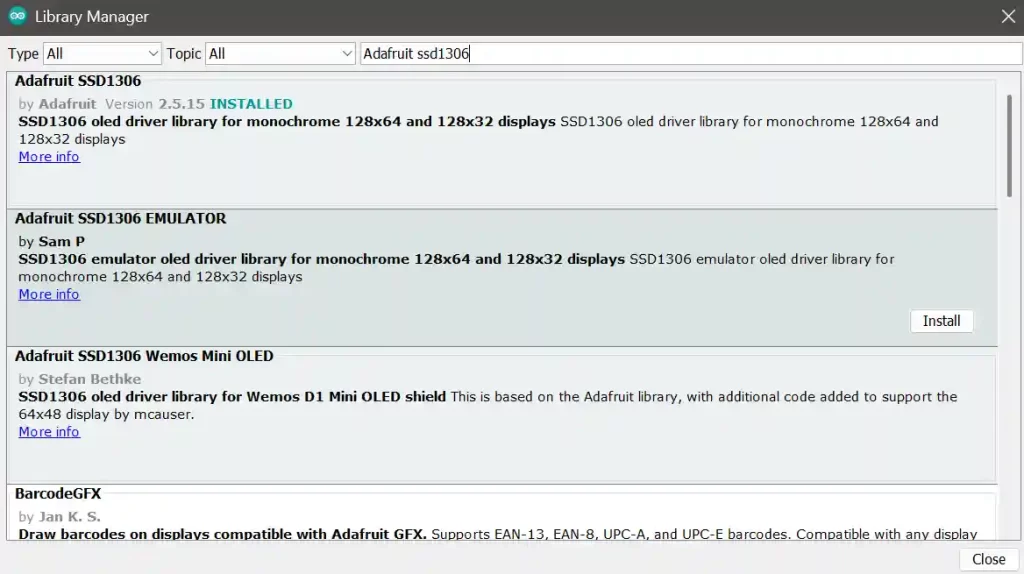The width and height of the screenshot is (1024, 574).
Task: Click the author name Stefan Bethke
Action: (x=89, y=379)
